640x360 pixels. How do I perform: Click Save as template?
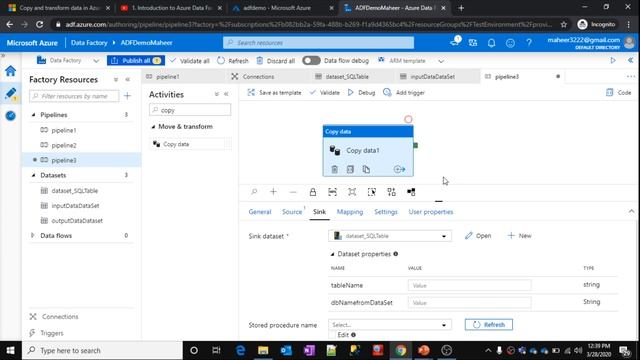click(x=274, y=93)
